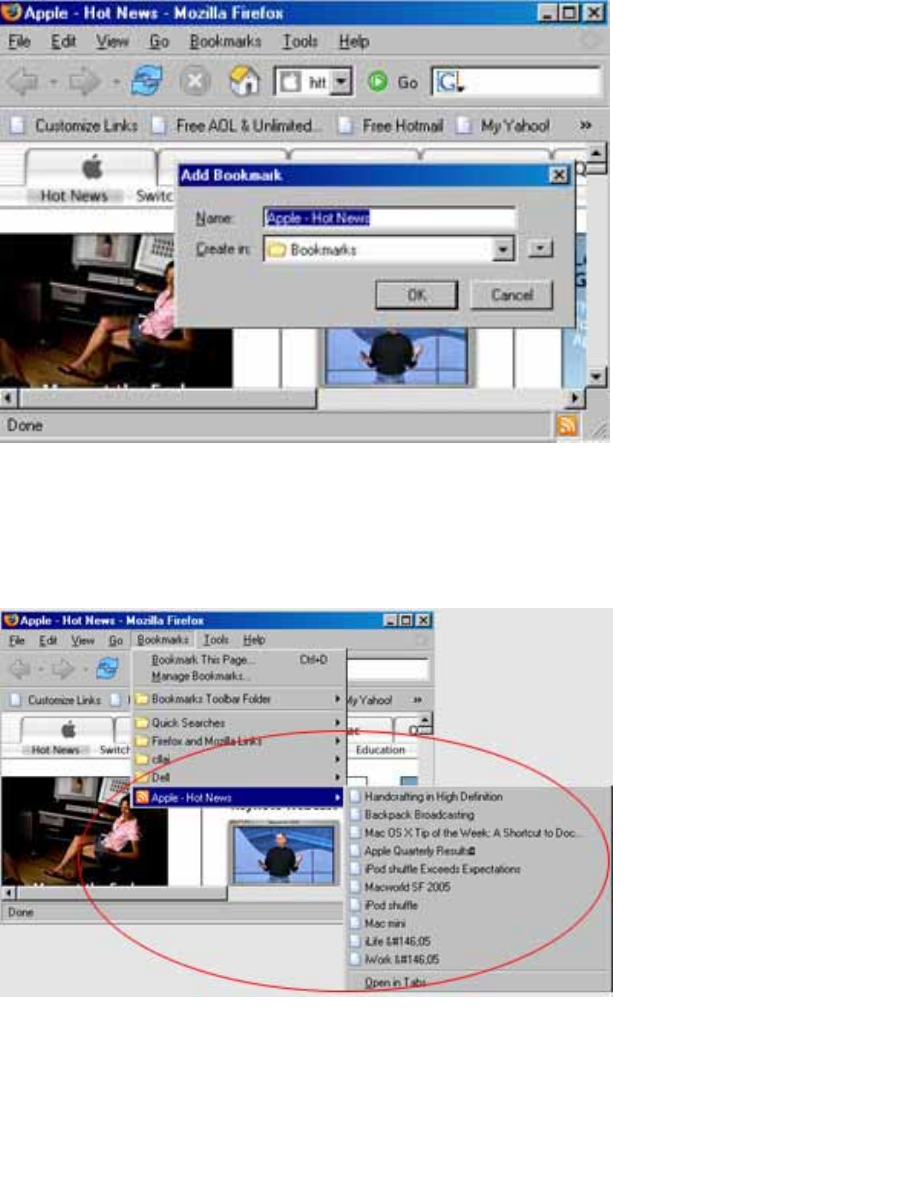Click vertical scrollbar up arrow in the top window
Image resolution: width=916 pixels, height=1181 pixels.
(596, 154)
